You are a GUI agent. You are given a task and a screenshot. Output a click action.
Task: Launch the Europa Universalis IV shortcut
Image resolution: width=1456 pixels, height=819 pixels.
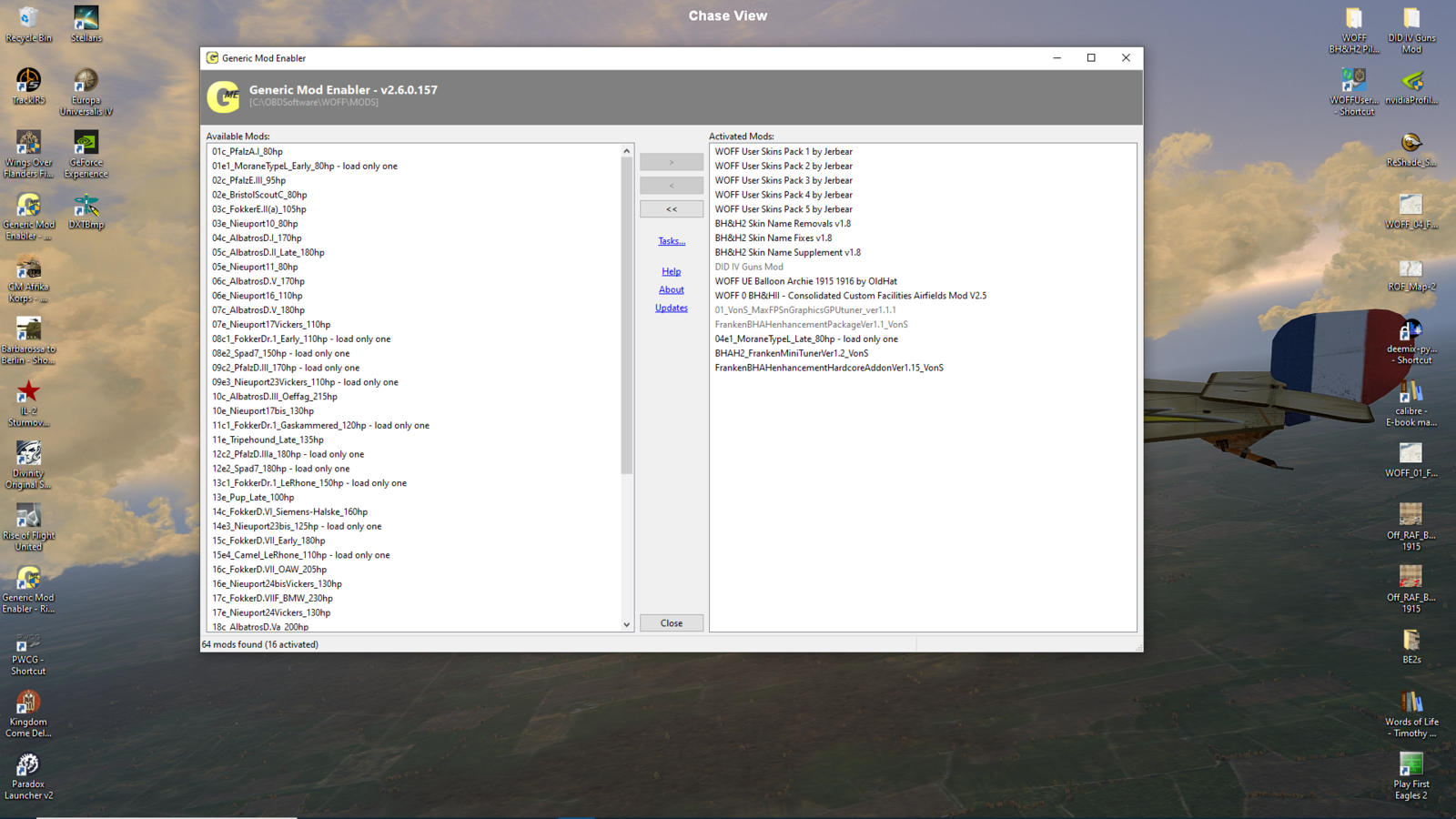pyautogui.click(x=86, y=92)
